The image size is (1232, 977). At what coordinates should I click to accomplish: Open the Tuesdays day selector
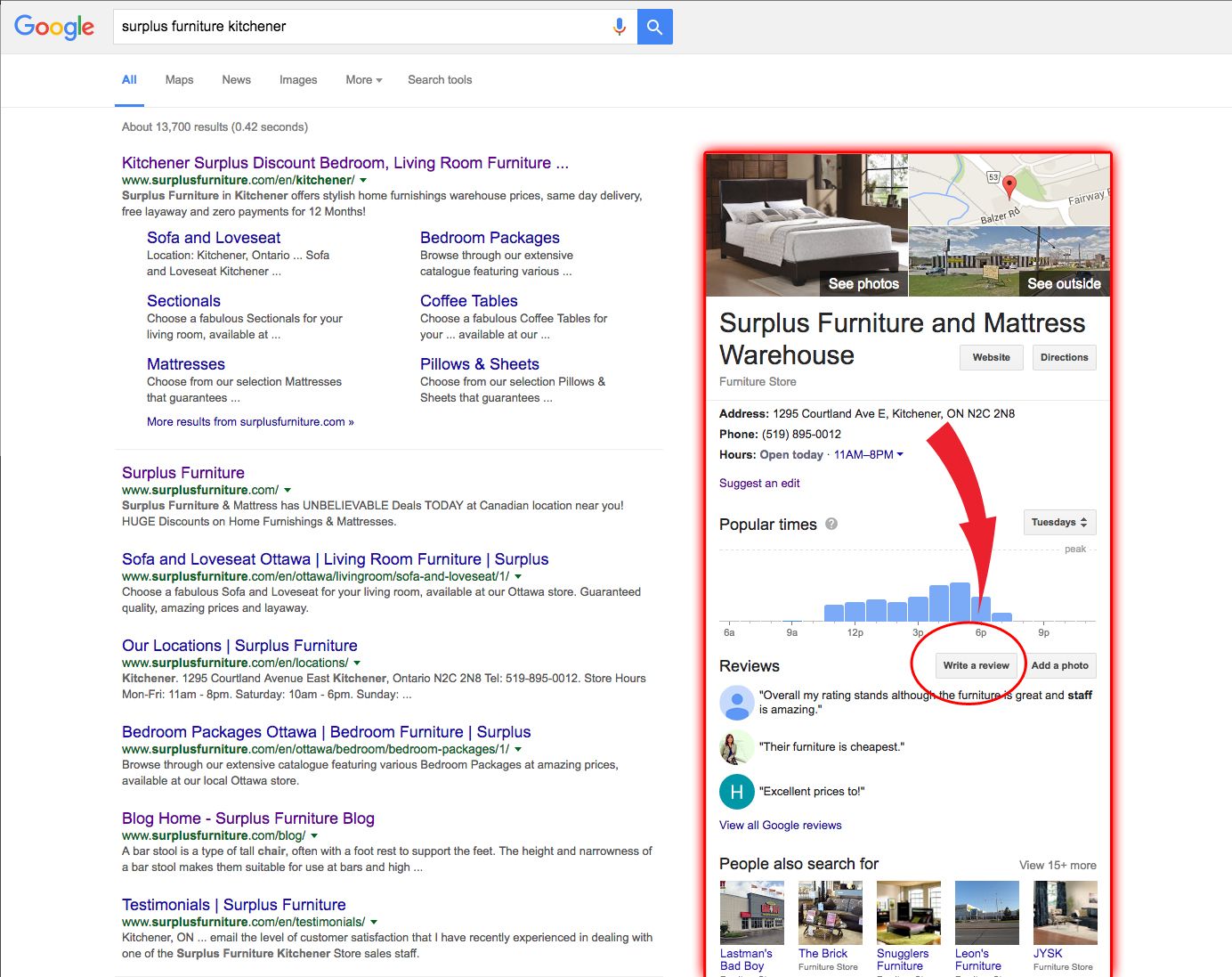(1059, 522)
